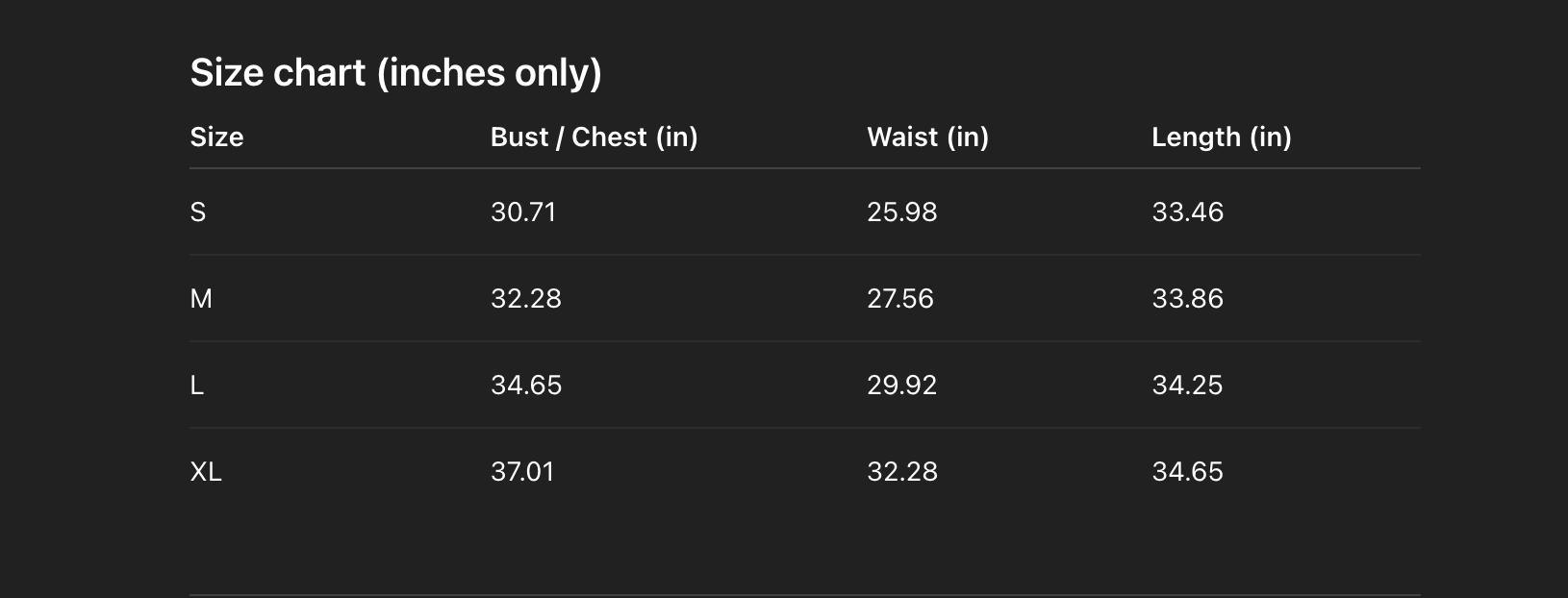This screenshot has height=598, width=1568.
Task: Select the Length (in) column header
Action: 1221,137
